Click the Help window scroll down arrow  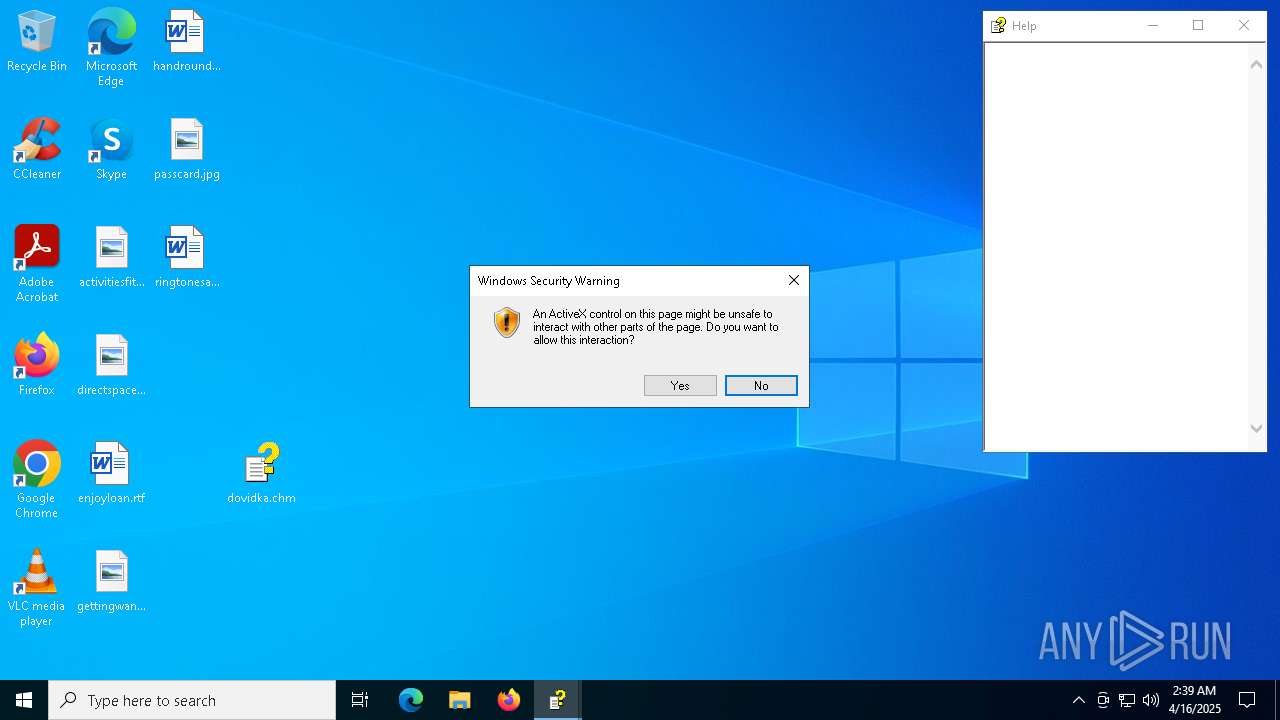(1257, 428)
